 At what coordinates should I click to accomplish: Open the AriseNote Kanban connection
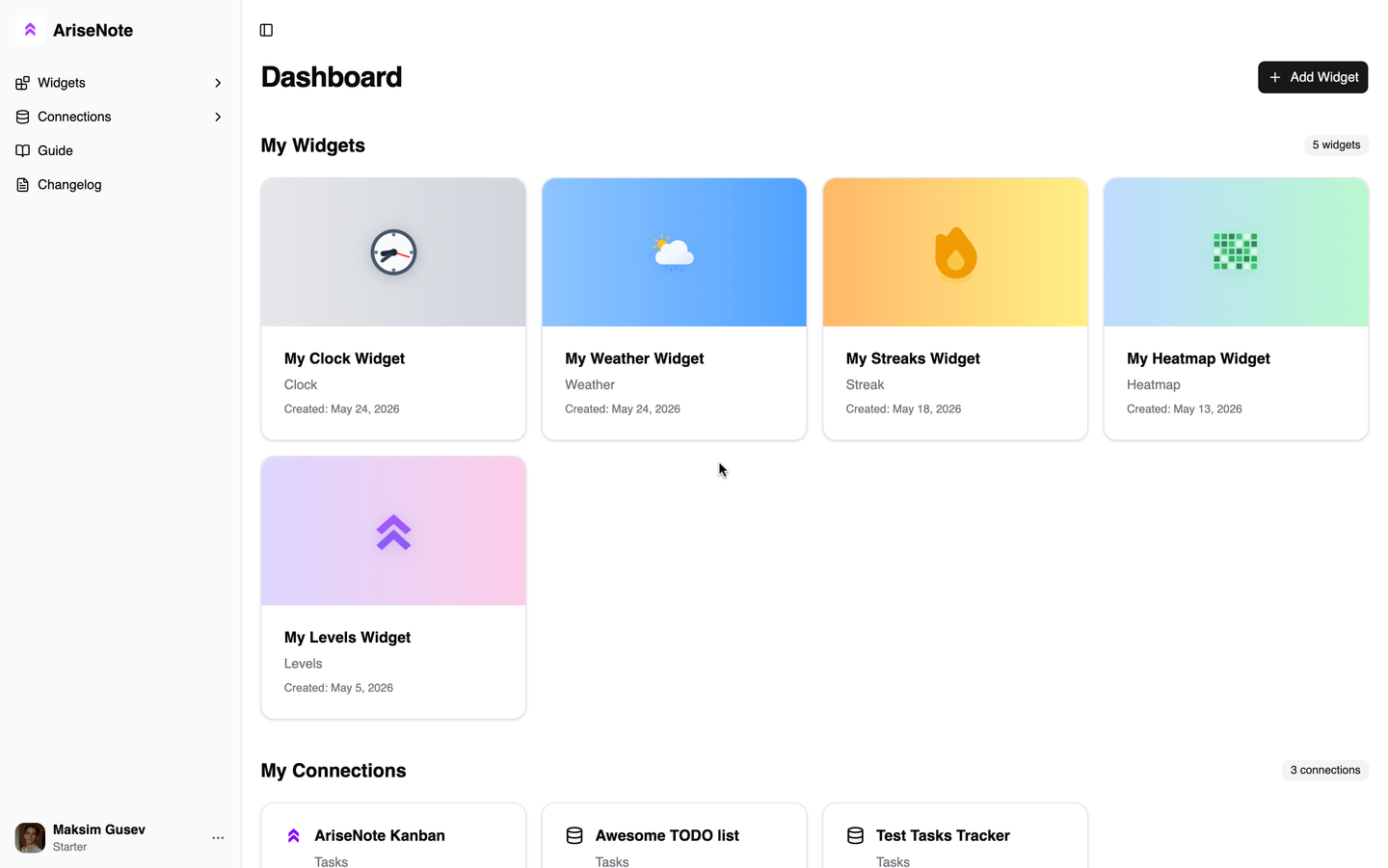tap(393, 836)
